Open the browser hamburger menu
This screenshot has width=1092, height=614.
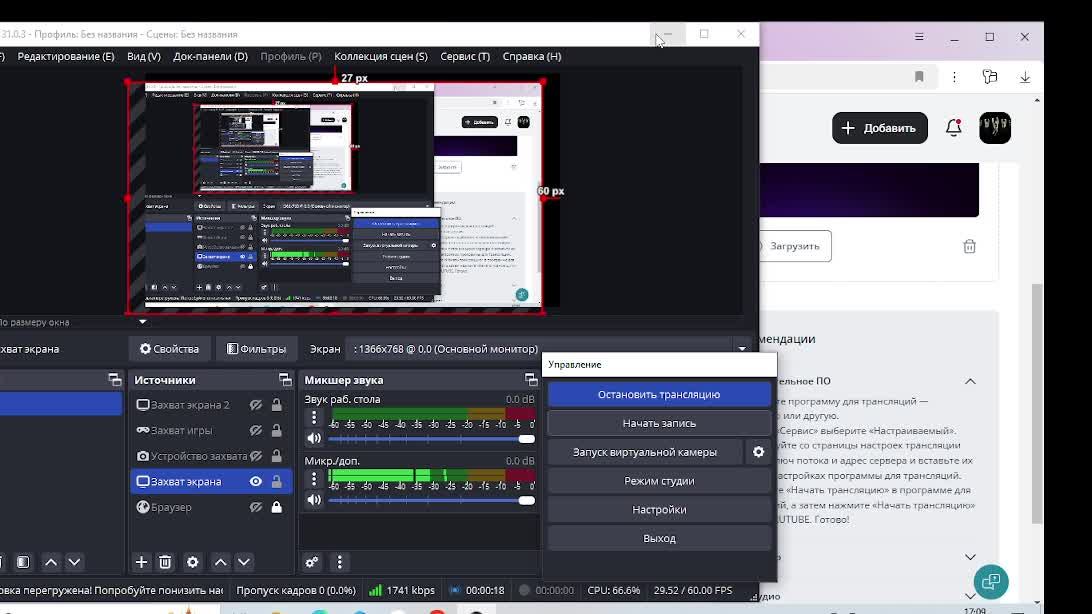tap(919, 37)
